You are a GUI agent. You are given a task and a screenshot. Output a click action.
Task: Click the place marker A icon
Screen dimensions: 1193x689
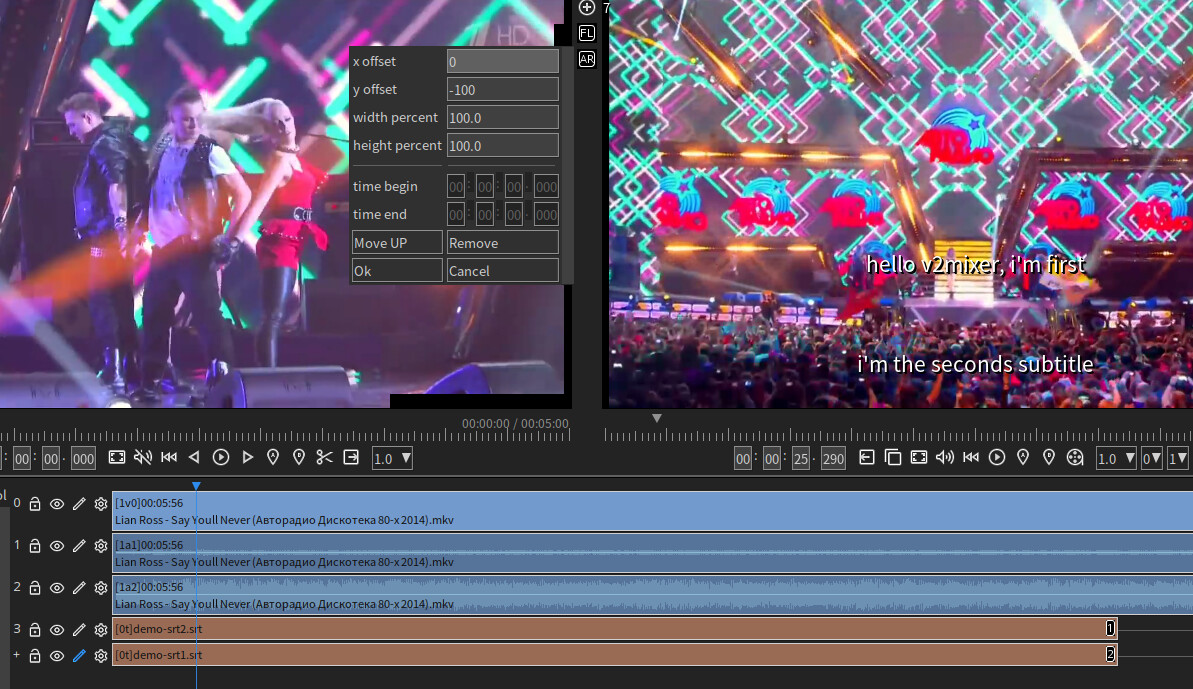272,457
